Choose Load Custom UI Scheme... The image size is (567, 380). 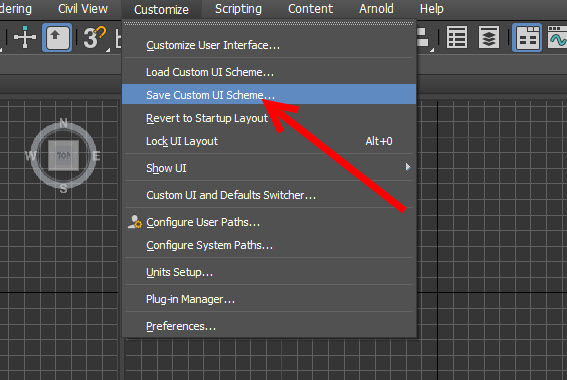(269, 72)
